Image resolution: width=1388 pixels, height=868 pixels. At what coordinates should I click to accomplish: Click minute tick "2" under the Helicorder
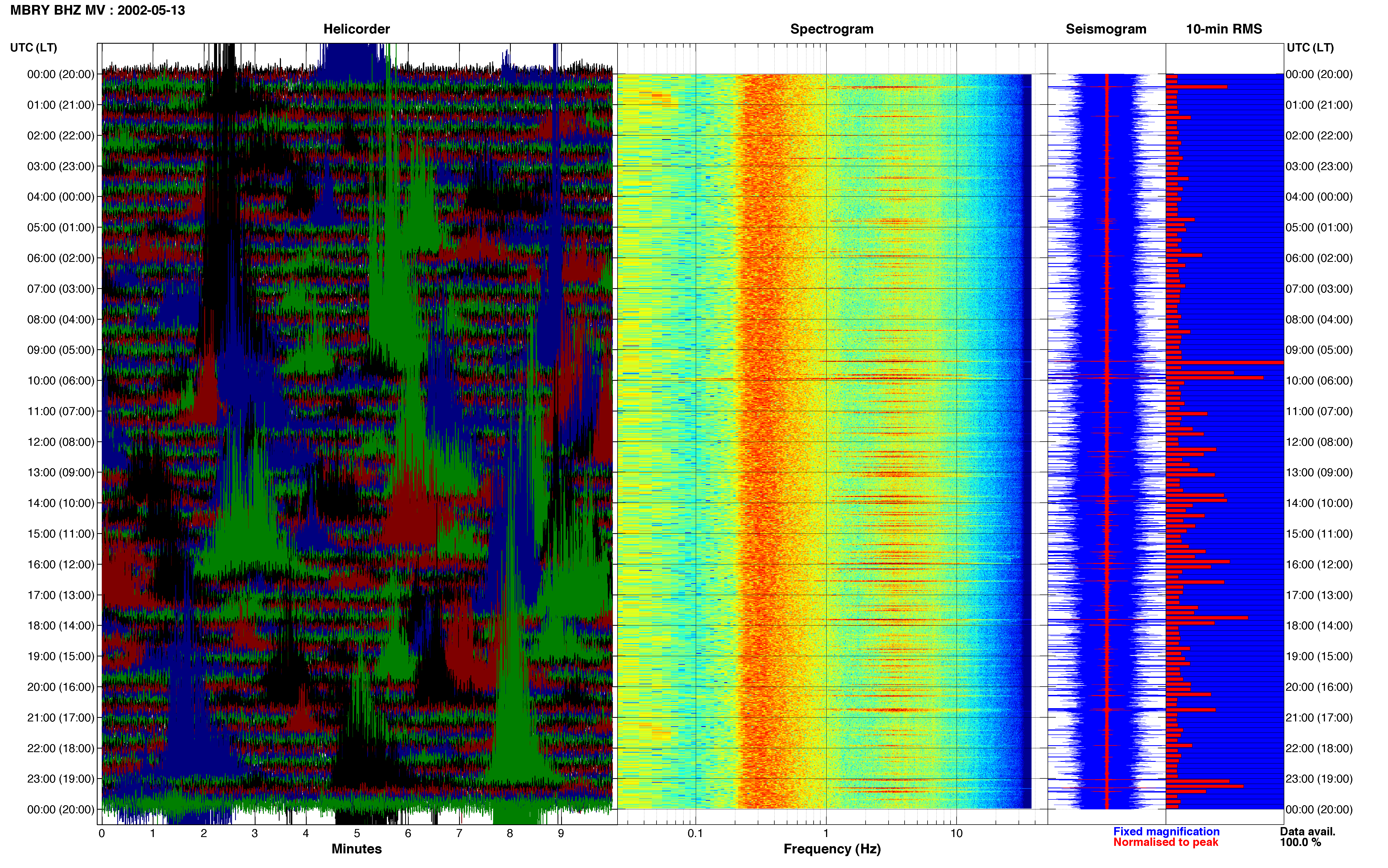coord(204,833)
